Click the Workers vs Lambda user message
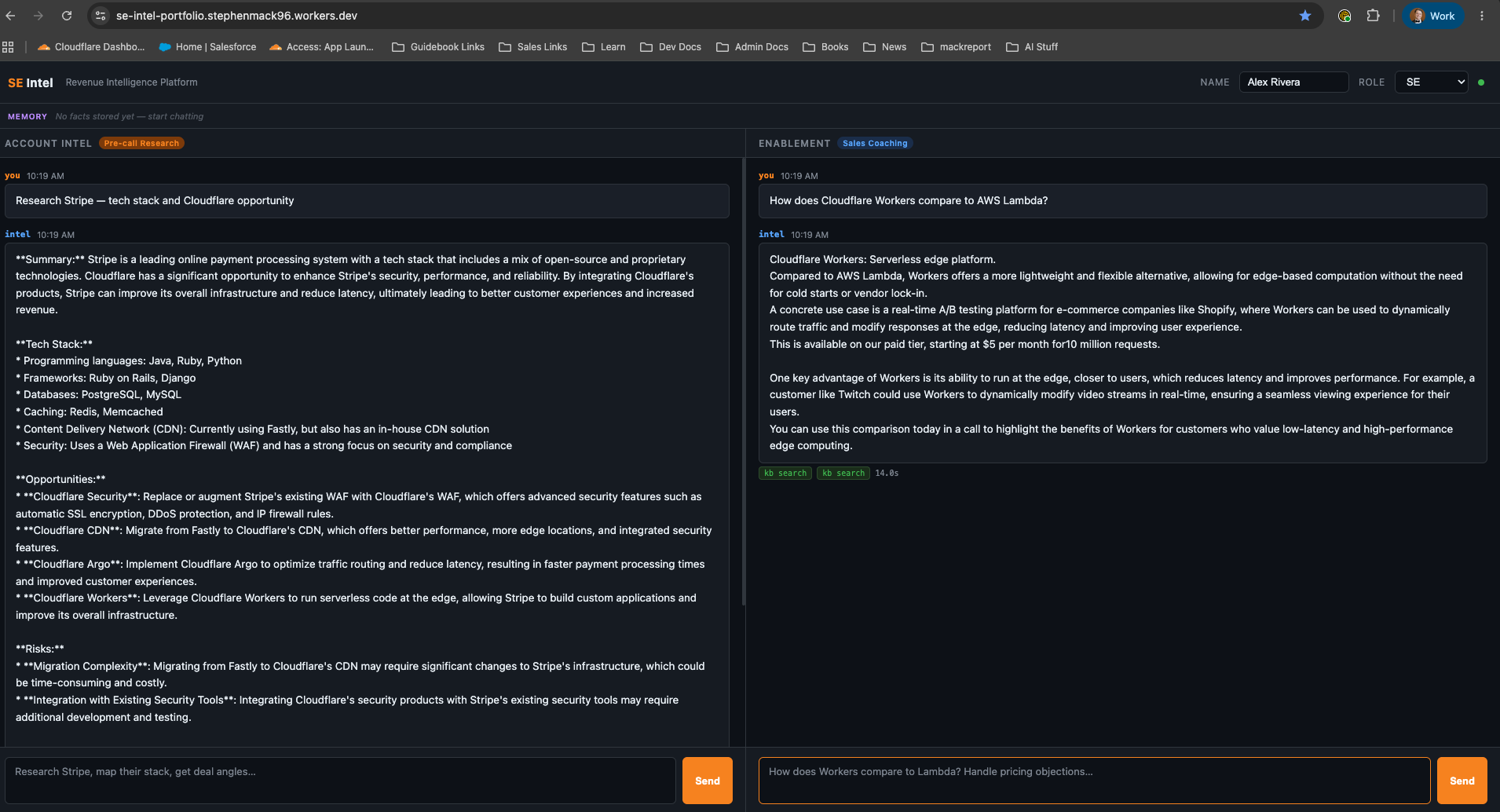The width and height of the screenshot is (1500, 812). click(1123, 201)
